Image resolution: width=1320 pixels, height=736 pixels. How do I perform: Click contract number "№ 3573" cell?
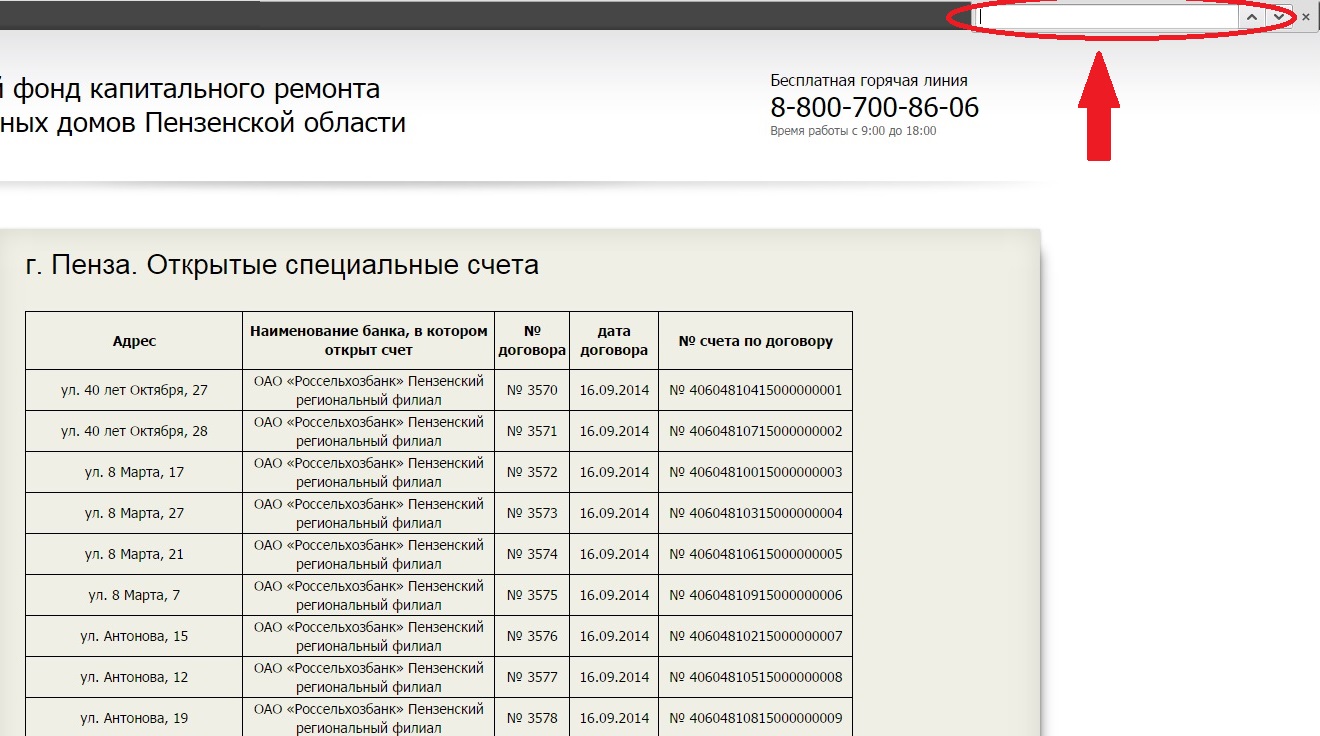(x=532, y=513)
